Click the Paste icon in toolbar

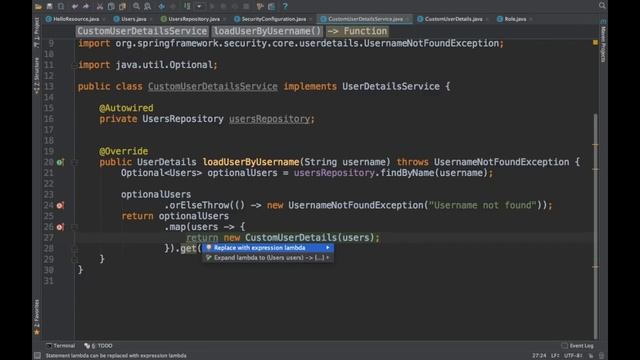pos(122,7)
